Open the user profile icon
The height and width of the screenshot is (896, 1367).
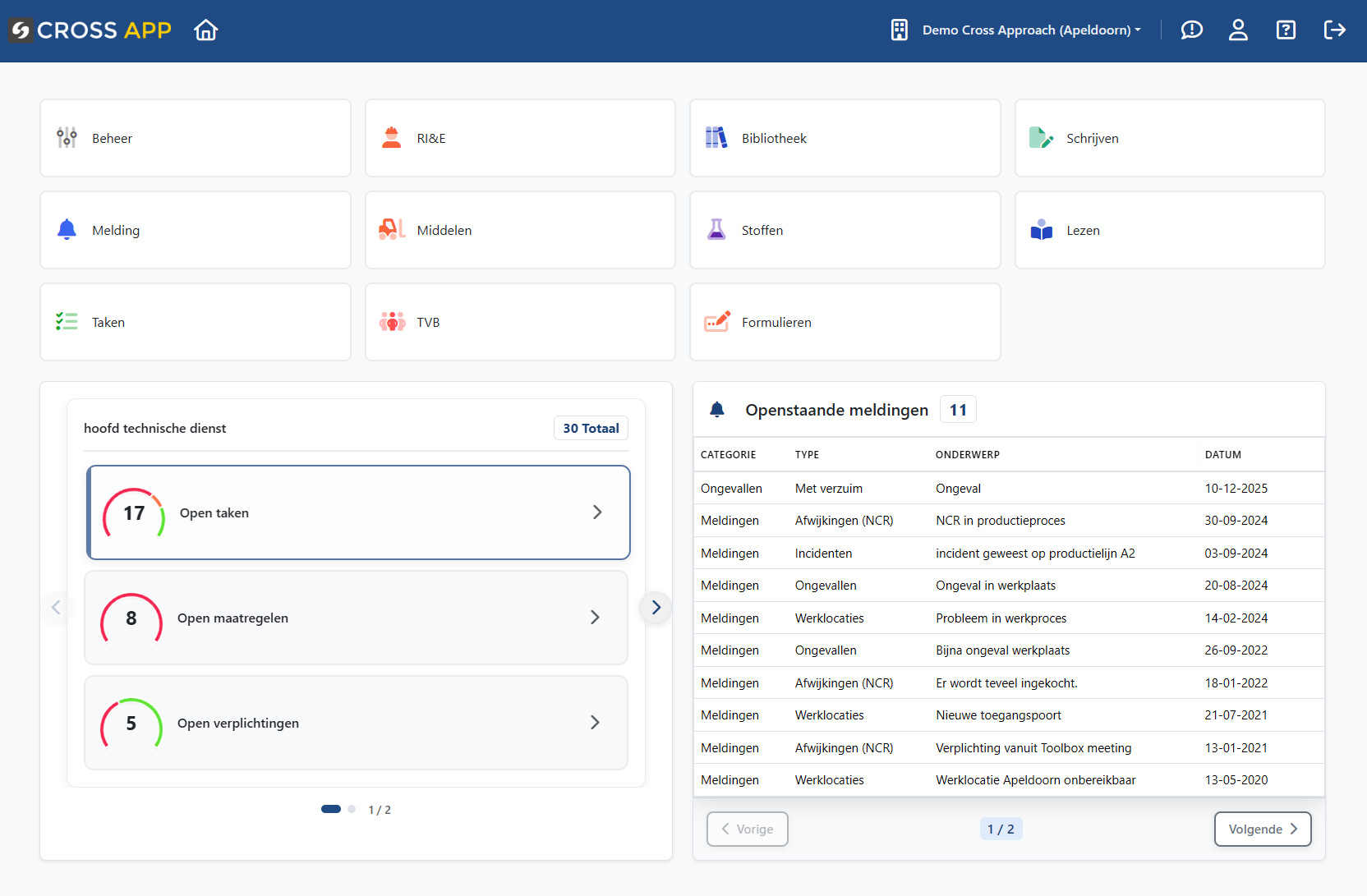(x=1238, y=30)
